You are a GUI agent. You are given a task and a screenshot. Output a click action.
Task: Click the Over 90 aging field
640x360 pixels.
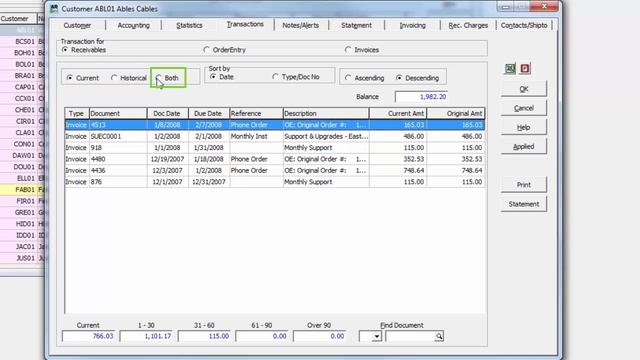(319, 336)
